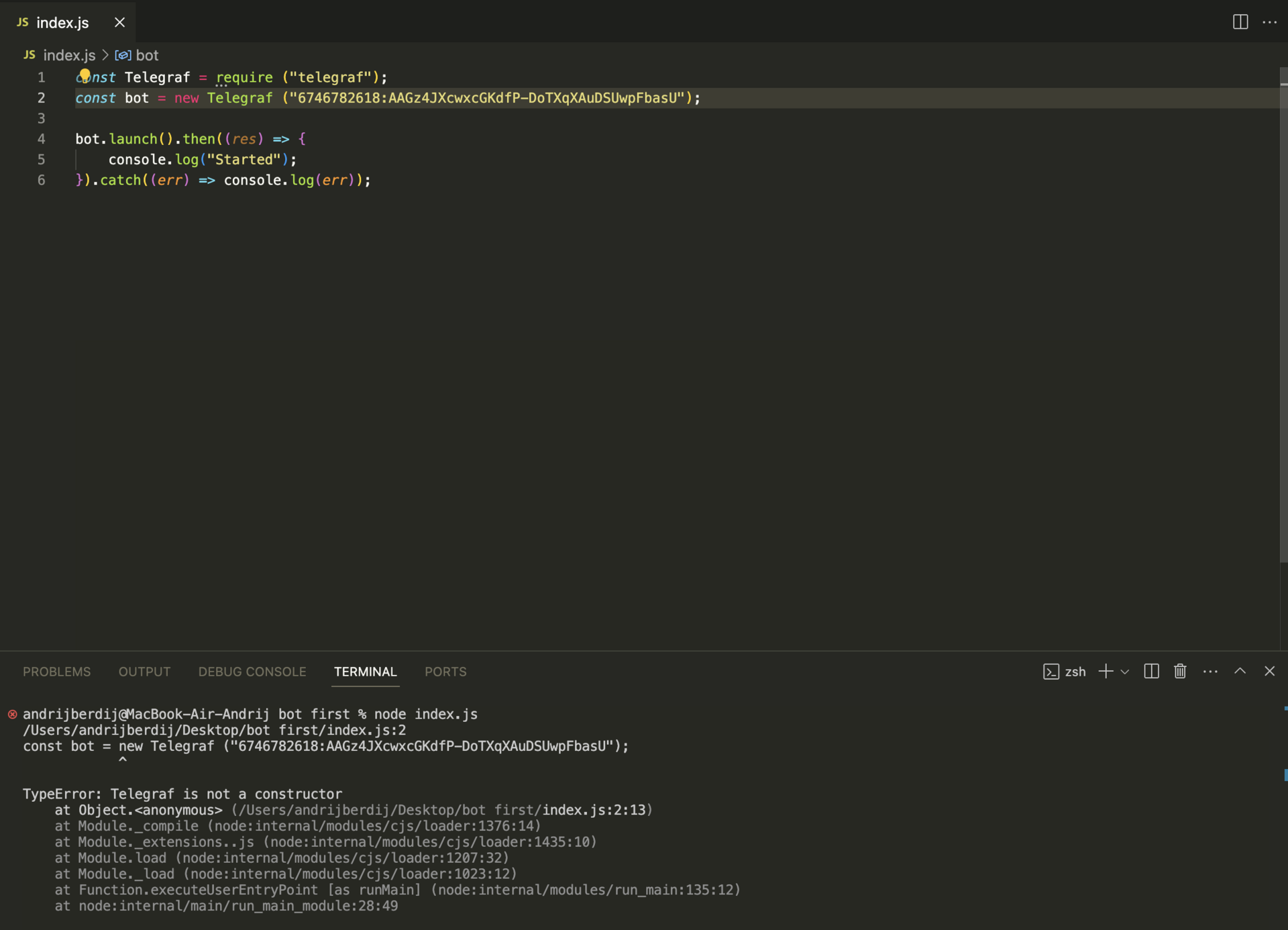
Task: Click launch method call on line 4
Action: click(x=133, y=139)
